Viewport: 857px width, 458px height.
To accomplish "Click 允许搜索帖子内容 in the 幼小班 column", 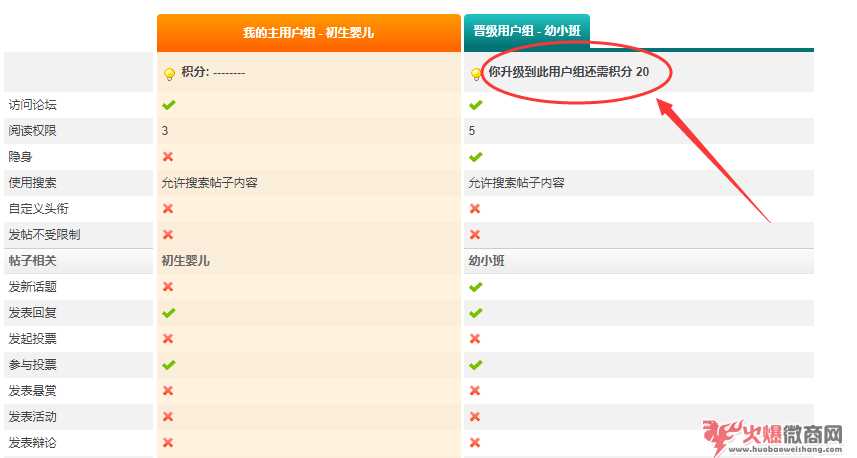I will (516, 183).
